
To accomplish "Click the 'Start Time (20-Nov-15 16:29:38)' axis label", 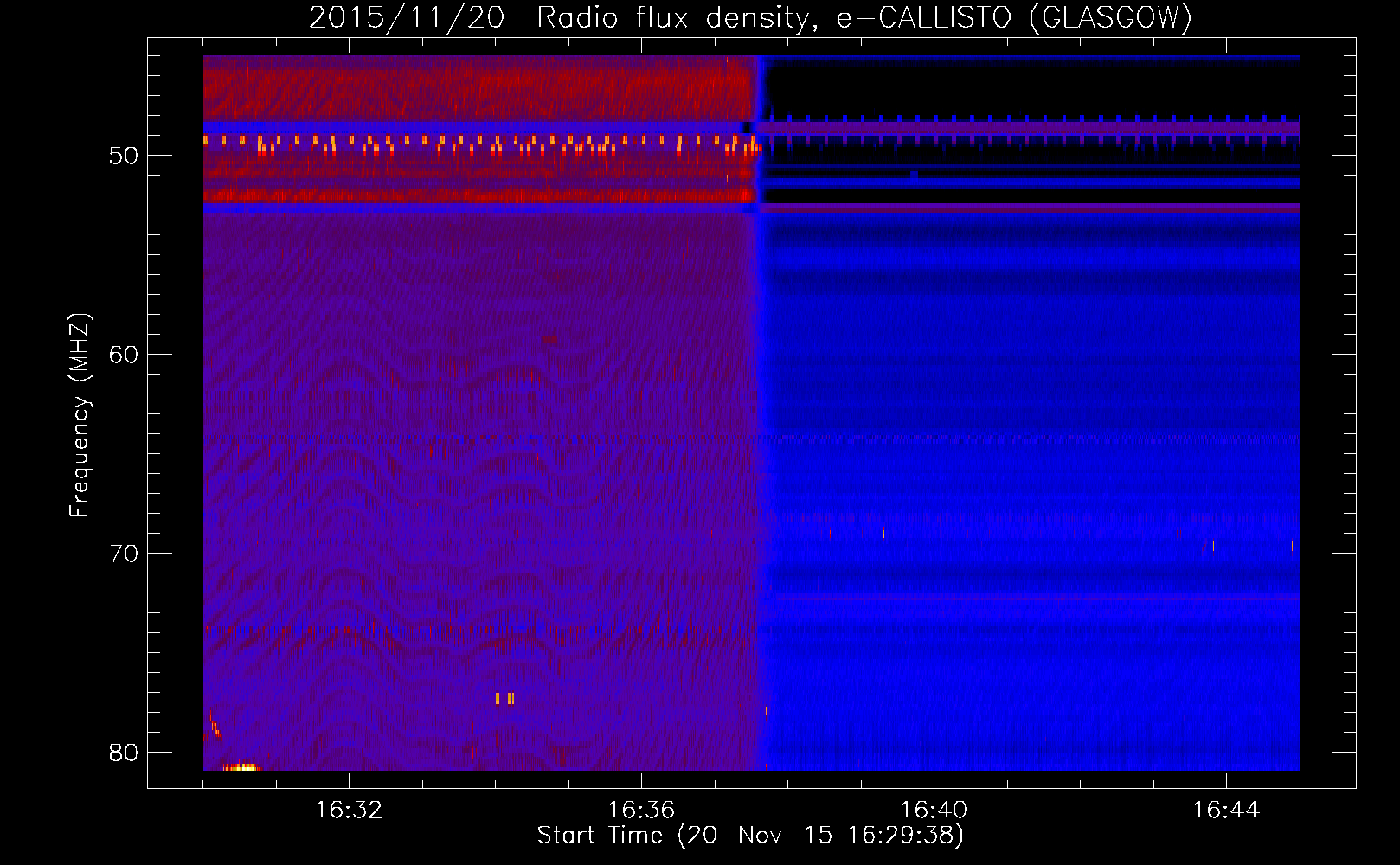I will (x=750, y=836).
